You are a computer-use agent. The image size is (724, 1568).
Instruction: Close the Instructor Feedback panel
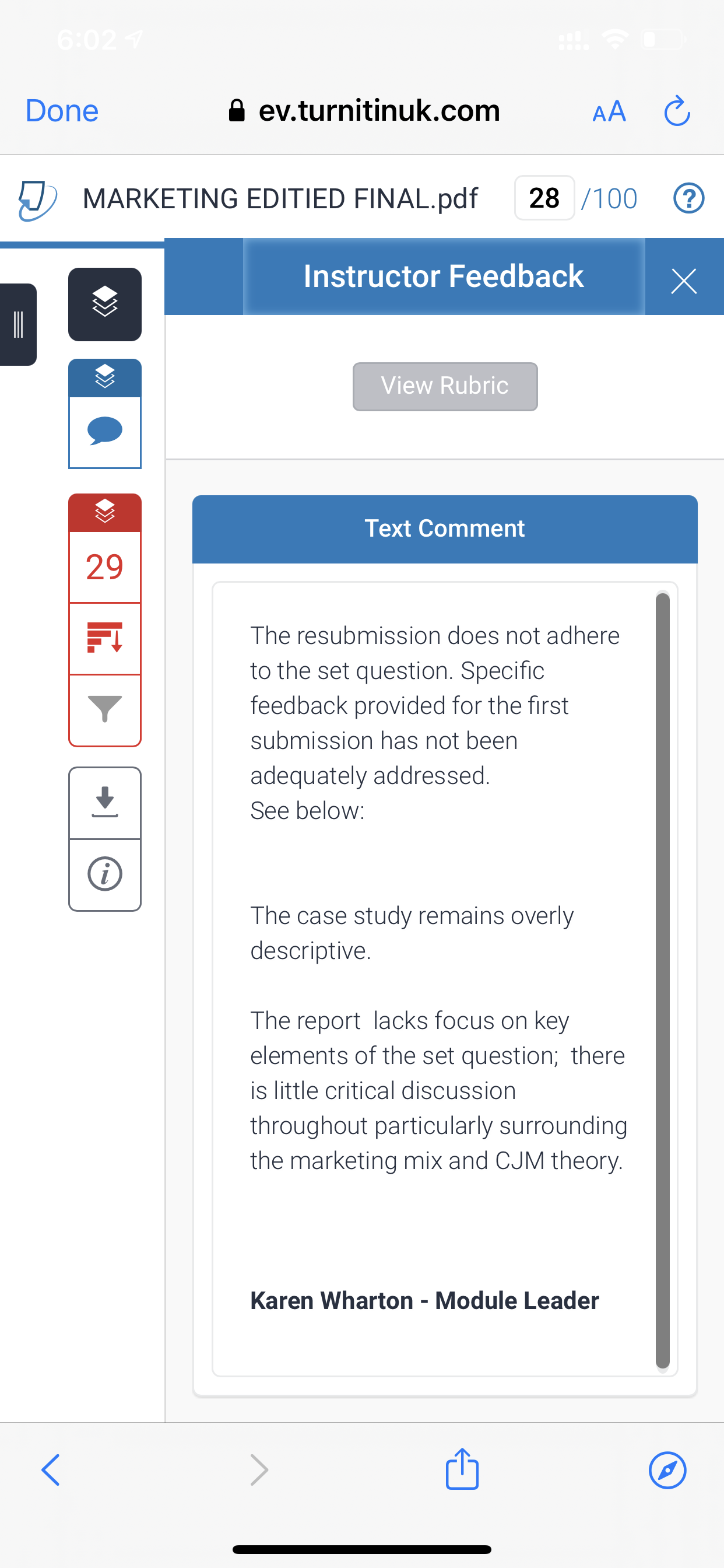(684, 281)
